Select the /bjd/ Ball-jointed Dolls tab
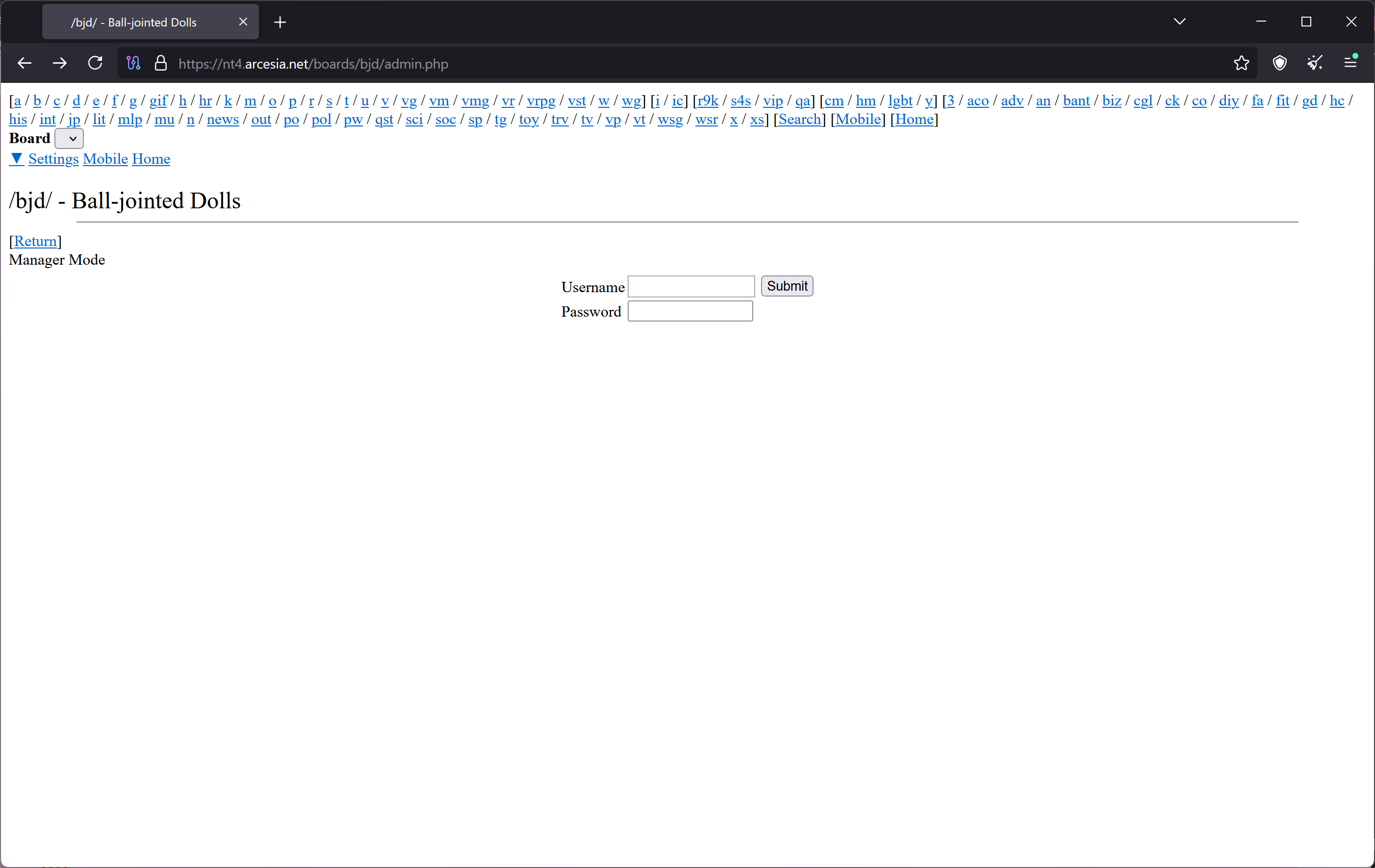The width and height of the screenshot is (1375, 868). (134, 22)
